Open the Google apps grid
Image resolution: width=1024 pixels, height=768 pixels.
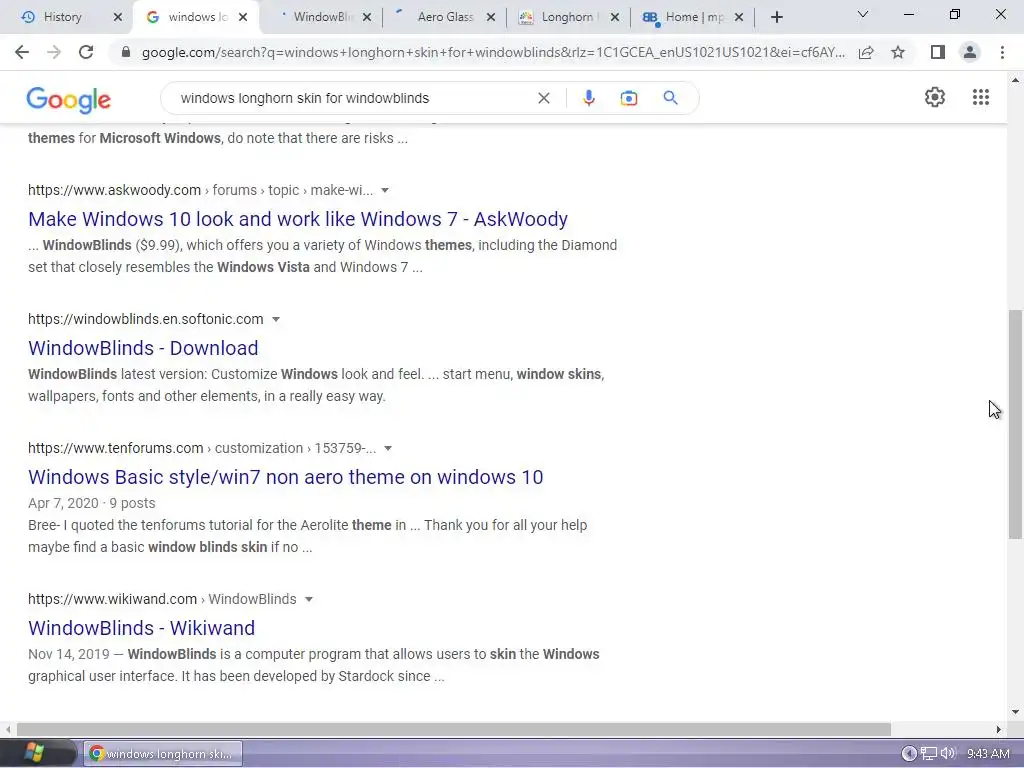point(980,97)
